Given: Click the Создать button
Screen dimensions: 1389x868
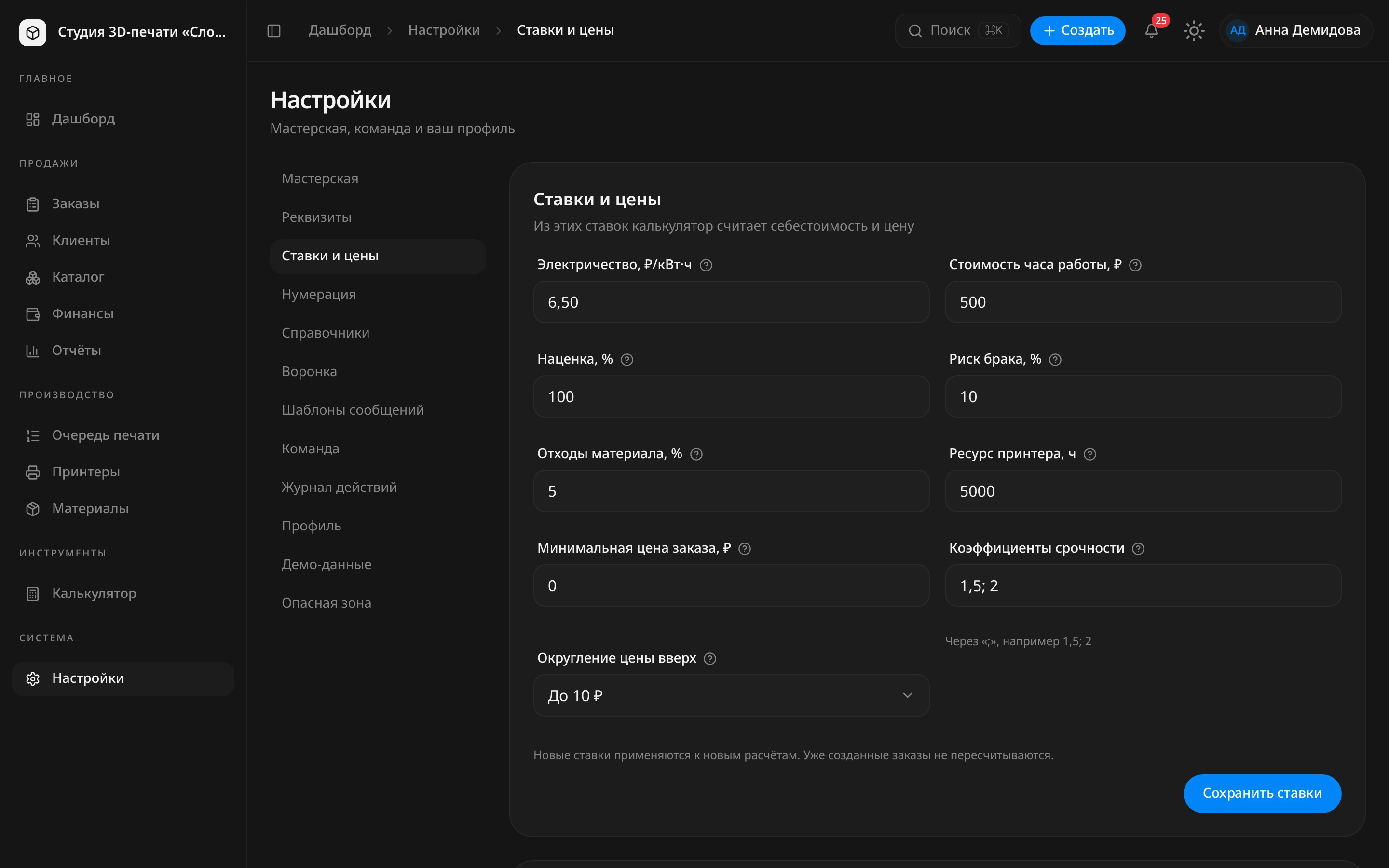Looking at the screenshot, I should click(x=1077, y=30).
